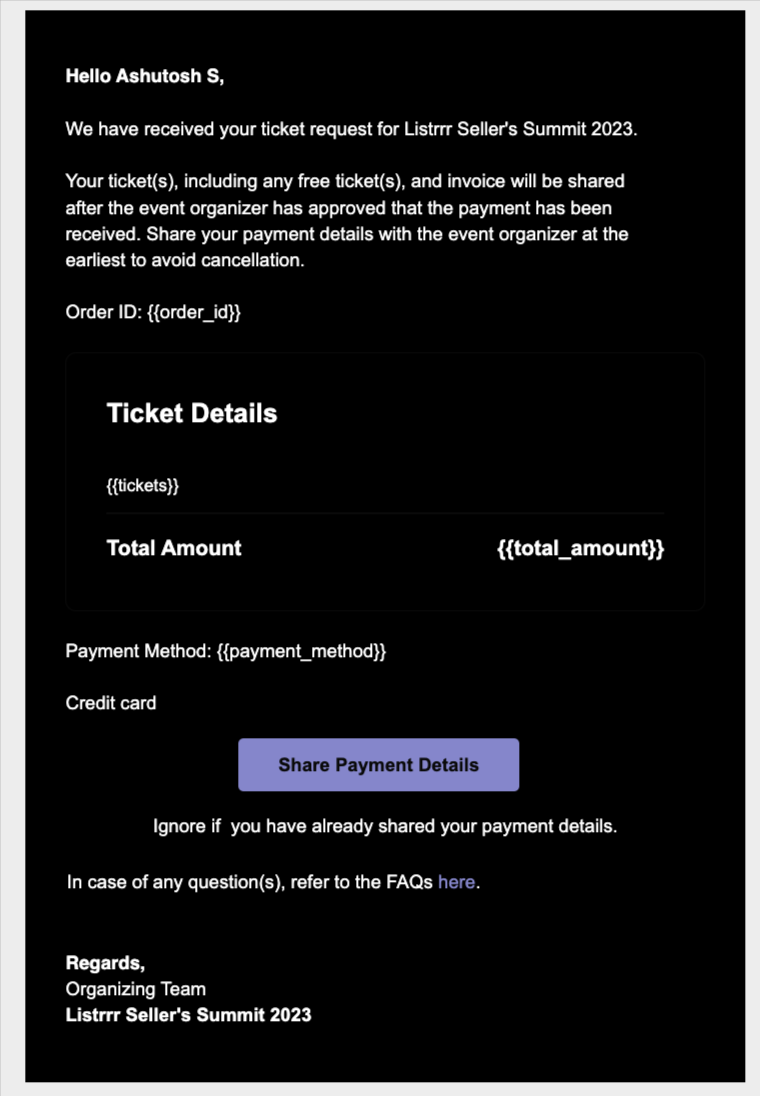
Task: Click the 'In case of any question(s)' text
Action: pos(250,882)
